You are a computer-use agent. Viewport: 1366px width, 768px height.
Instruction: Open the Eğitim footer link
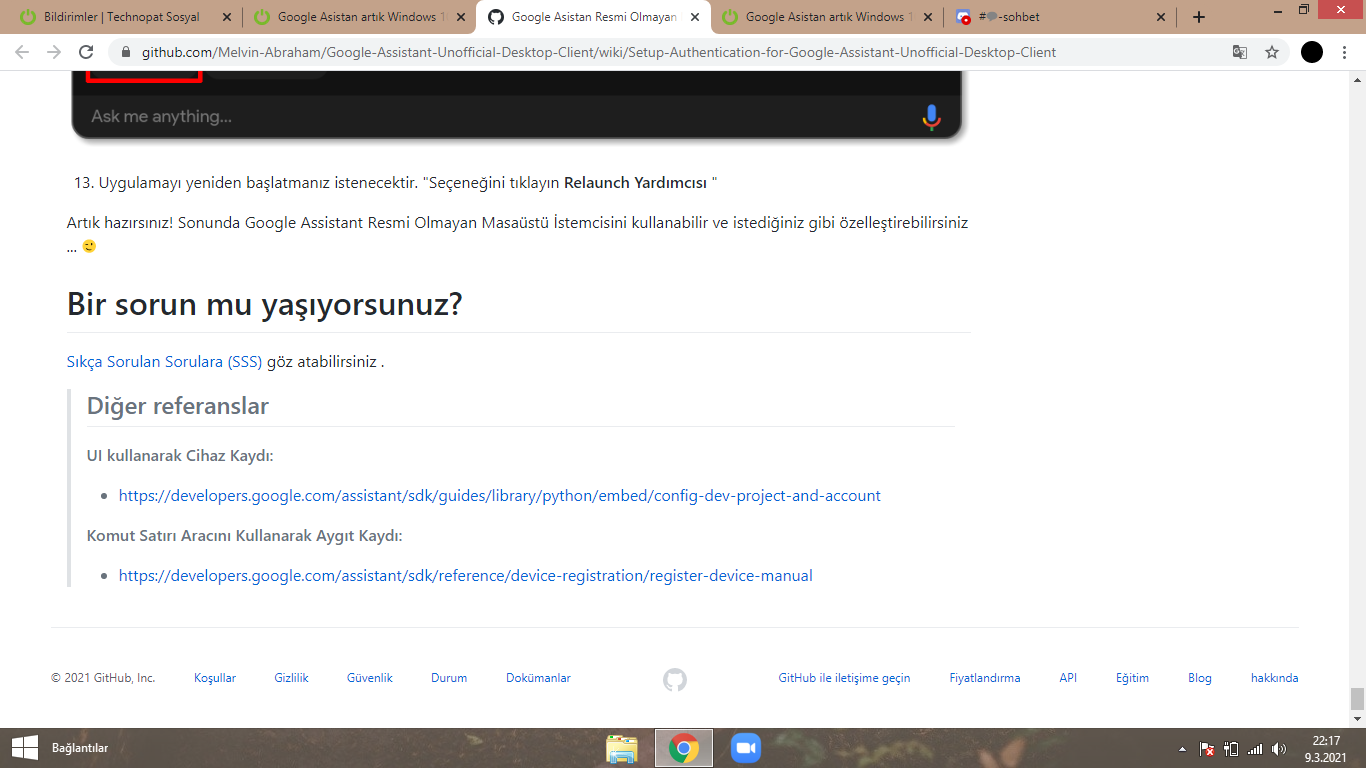tap(1132, 678)
